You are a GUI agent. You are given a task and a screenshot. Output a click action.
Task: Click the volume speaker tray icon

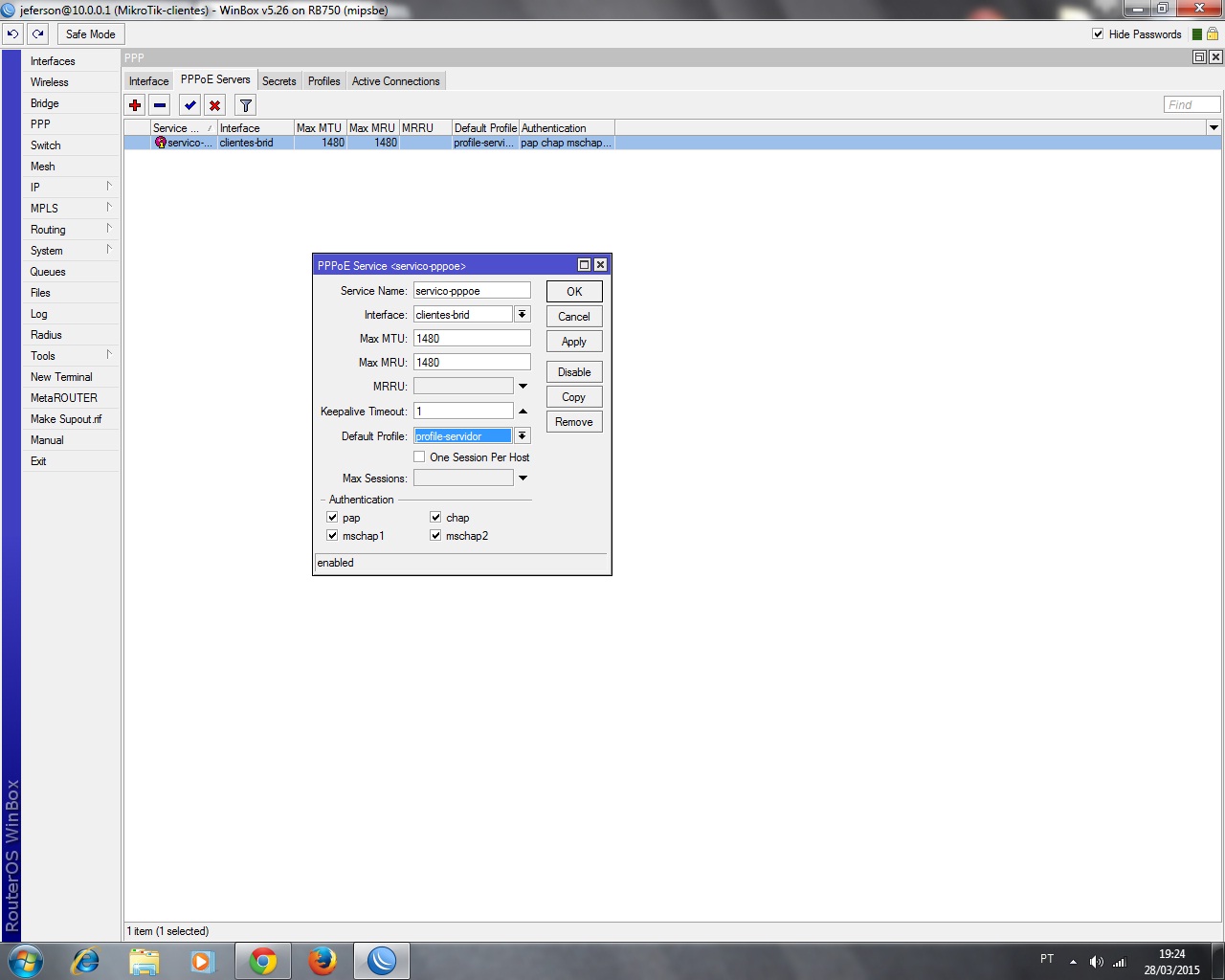1097,962
